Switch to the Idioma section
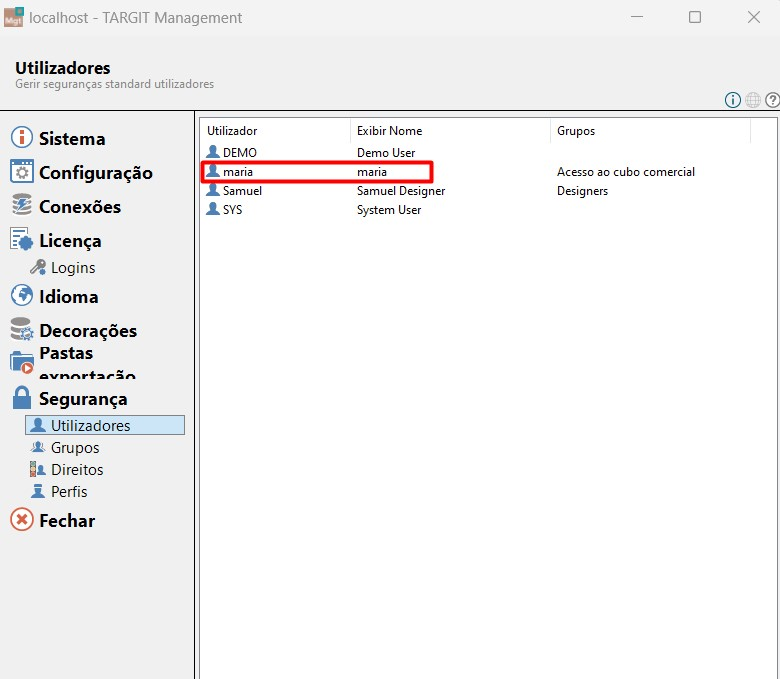Image resolution: width=780 pixels, height=679 pixels. click(x=69, y=296)
